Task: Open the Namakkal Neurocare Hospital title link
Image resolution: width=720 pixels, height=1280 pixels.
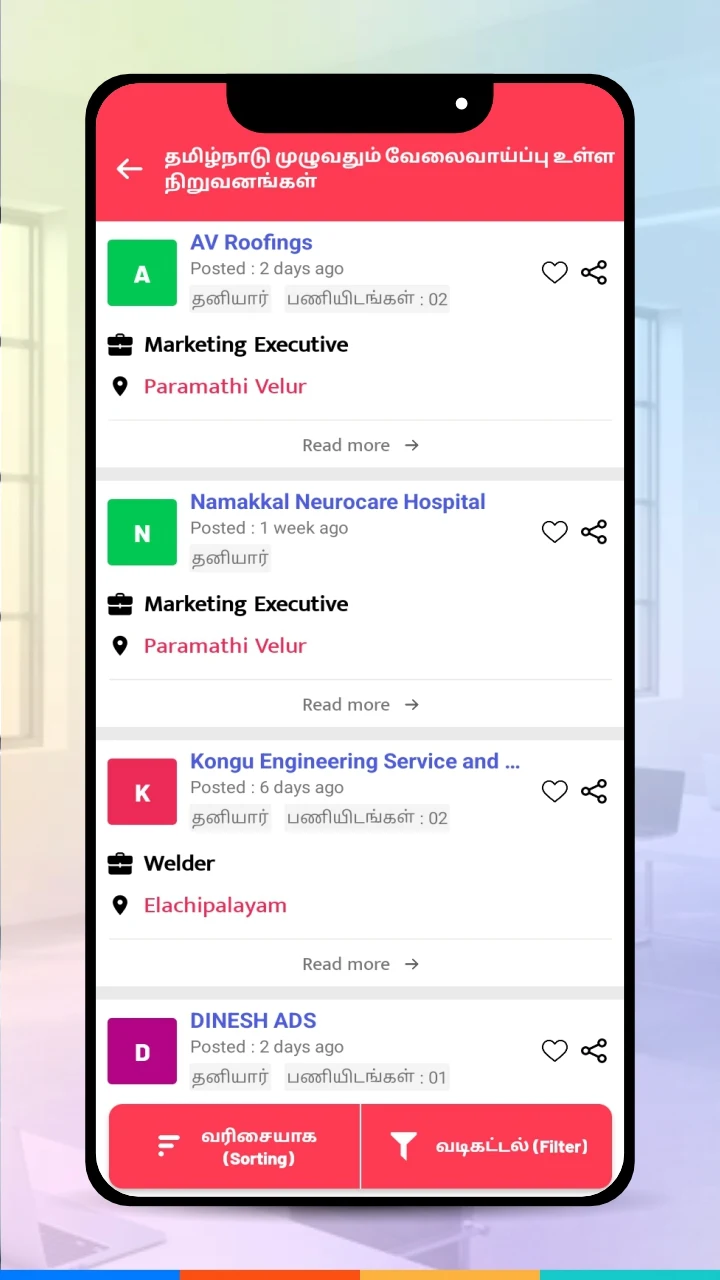Action: [x=338, y=502]
